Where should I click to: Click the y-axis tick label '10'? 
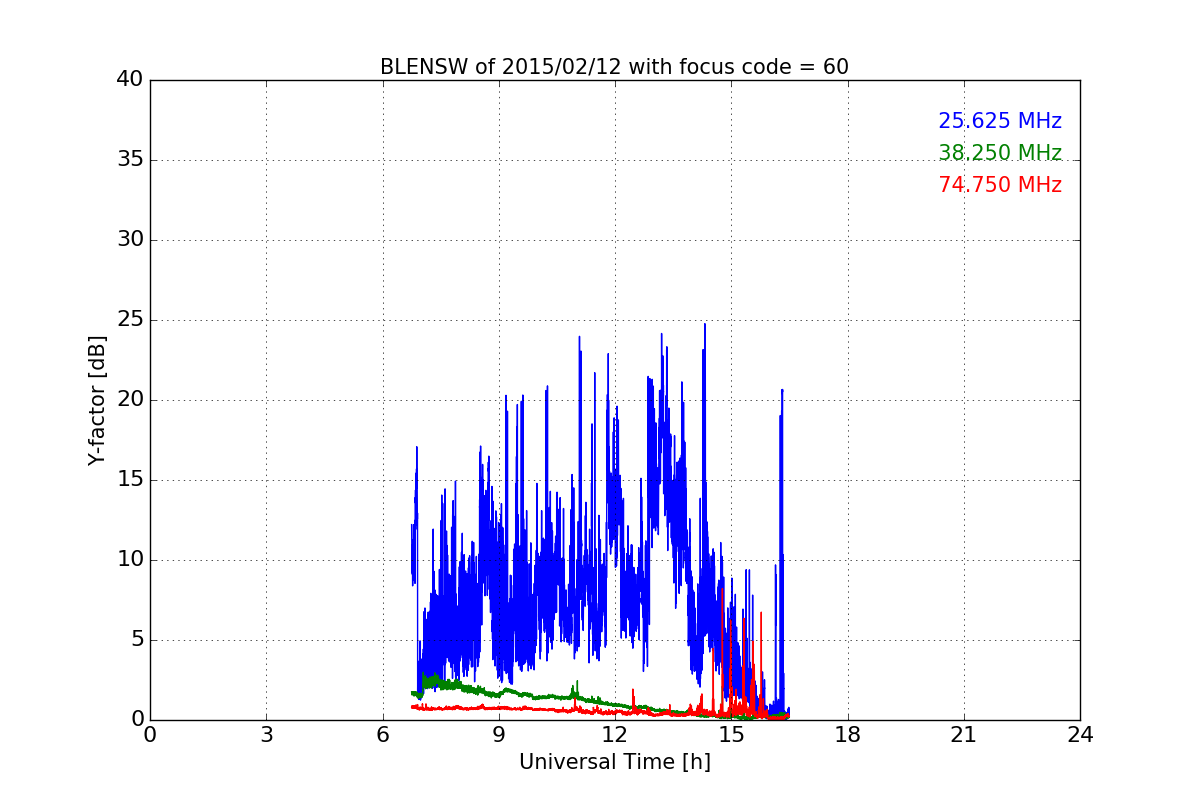point(130,560)
